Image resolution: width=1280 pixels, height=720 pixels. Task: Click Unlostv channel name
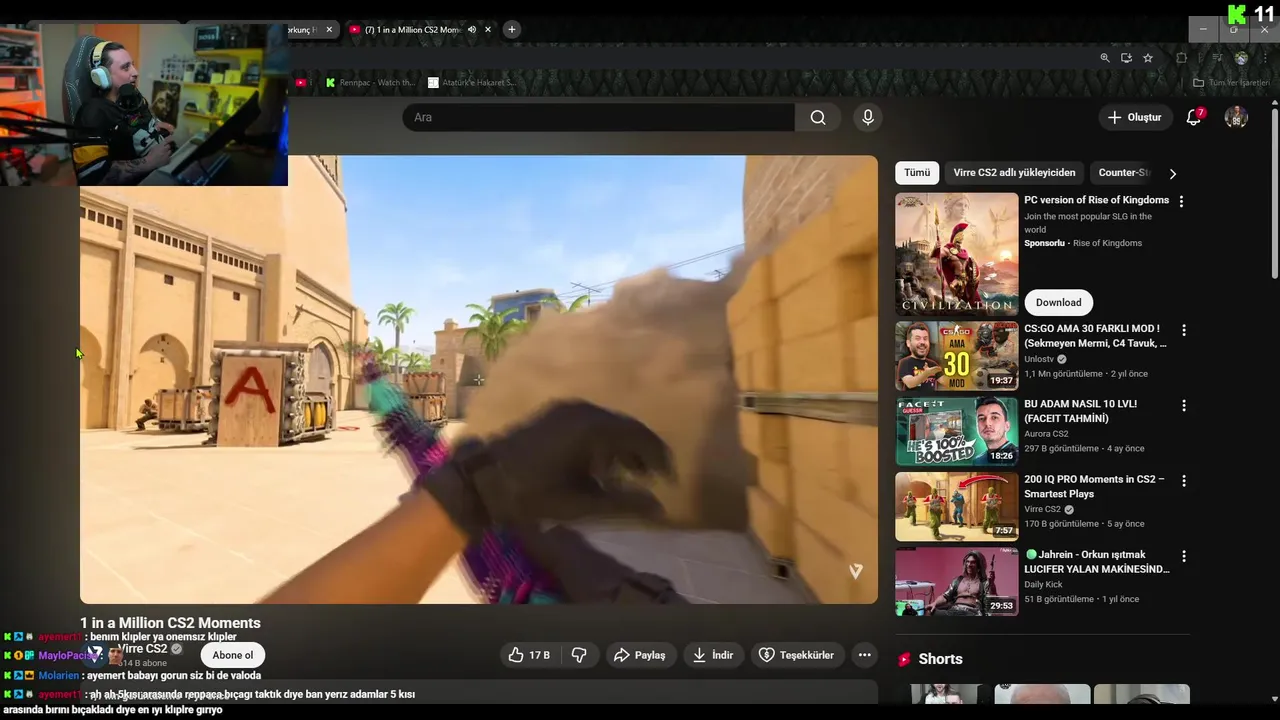(1038, 359)
